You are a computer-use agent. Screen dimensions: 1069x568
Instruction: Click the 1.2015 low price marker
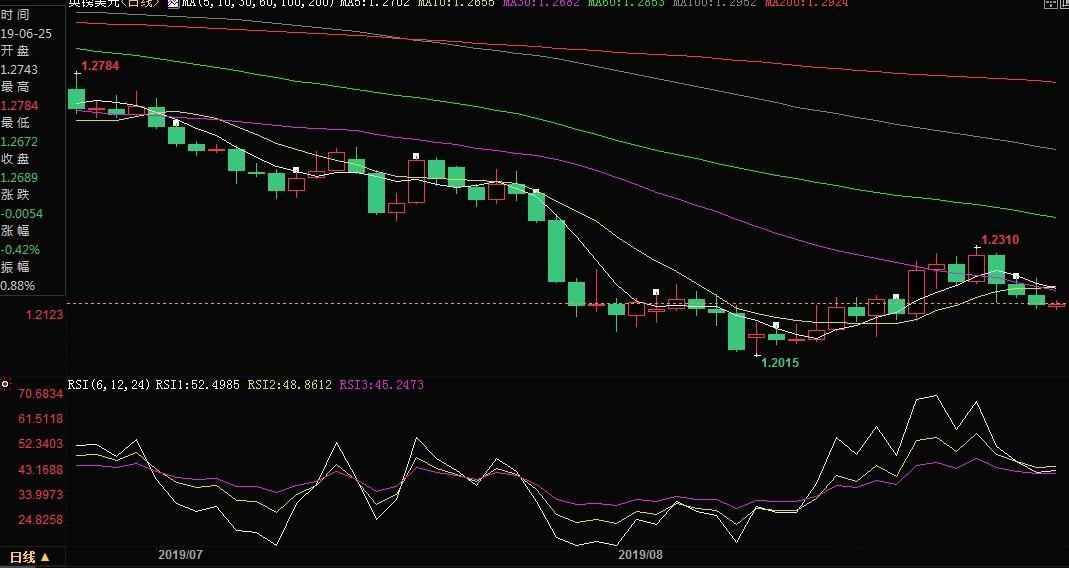(x=780, y=363)
